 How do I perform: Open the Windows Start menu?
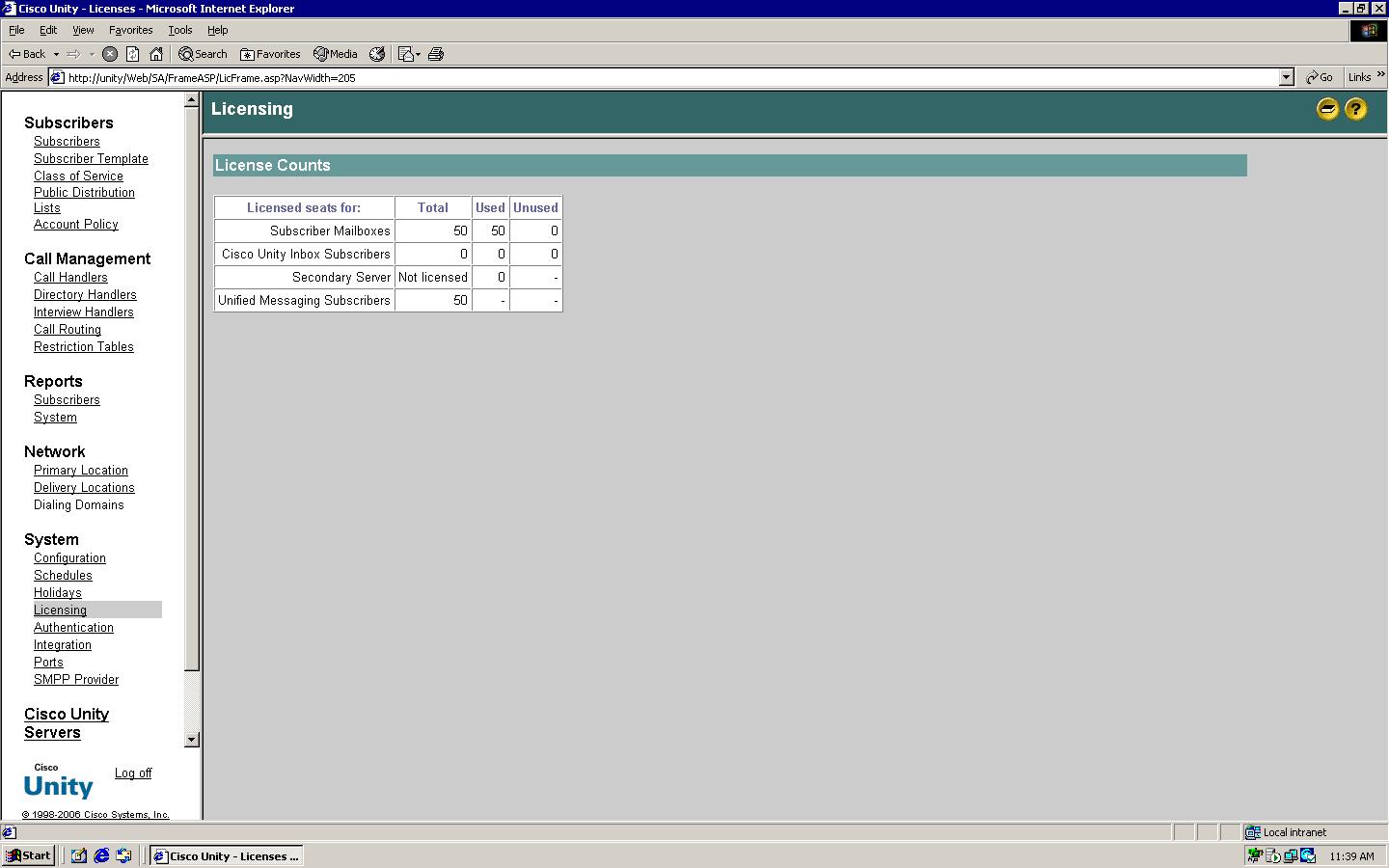pyautogui.click(x=28, y=855)
